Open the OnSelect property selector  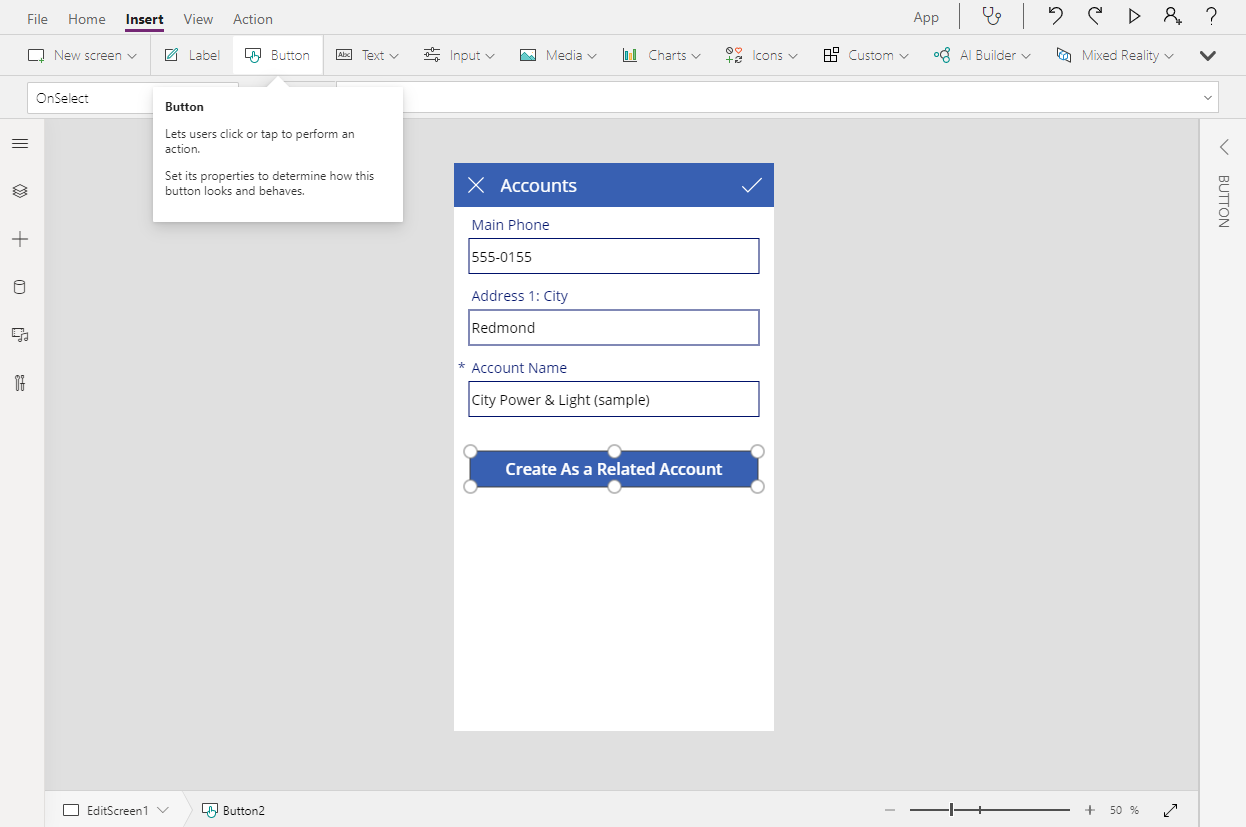pyautogui.click(x=132, y=98)
